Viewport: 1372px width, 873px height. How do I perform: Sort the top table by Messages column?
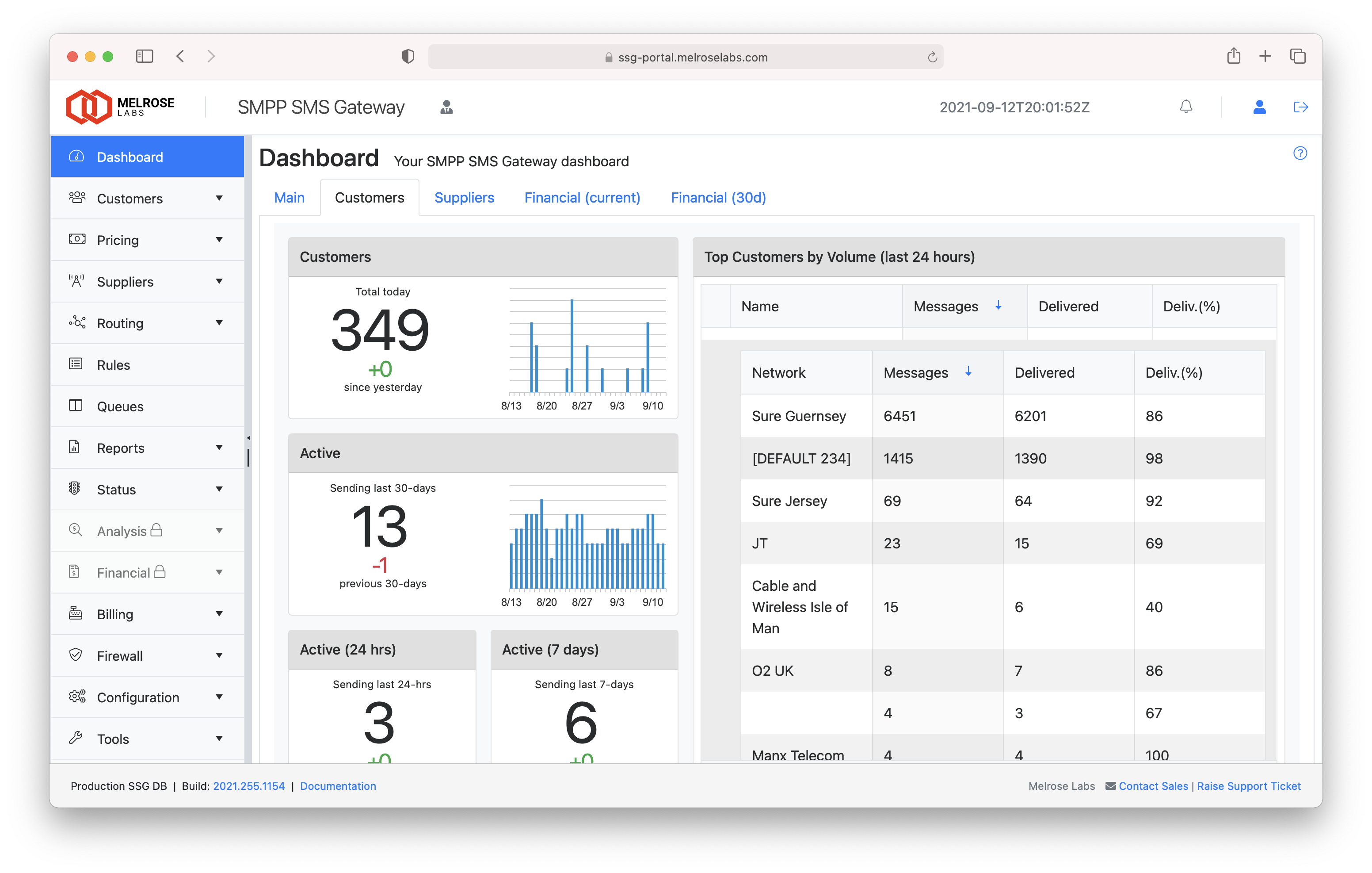946,307
